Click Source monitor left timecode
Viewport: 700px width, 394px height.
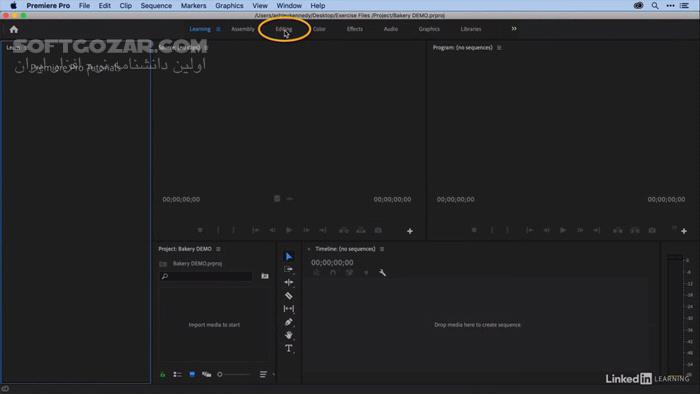coord(181,199)
